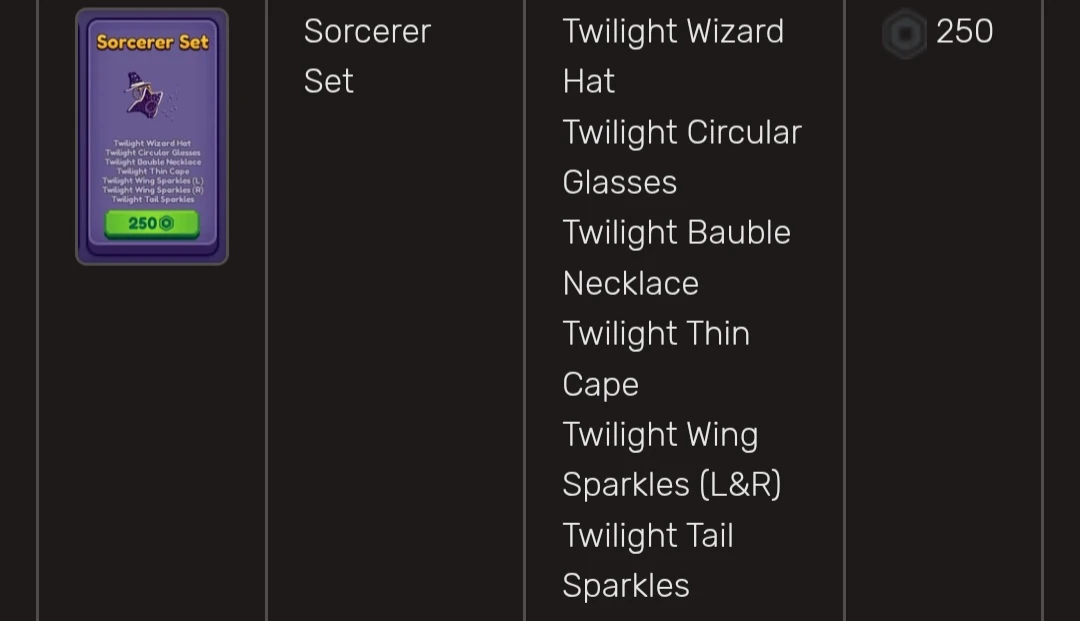Open the Sorcerer Set card thumbnail

tap(151, 133)
